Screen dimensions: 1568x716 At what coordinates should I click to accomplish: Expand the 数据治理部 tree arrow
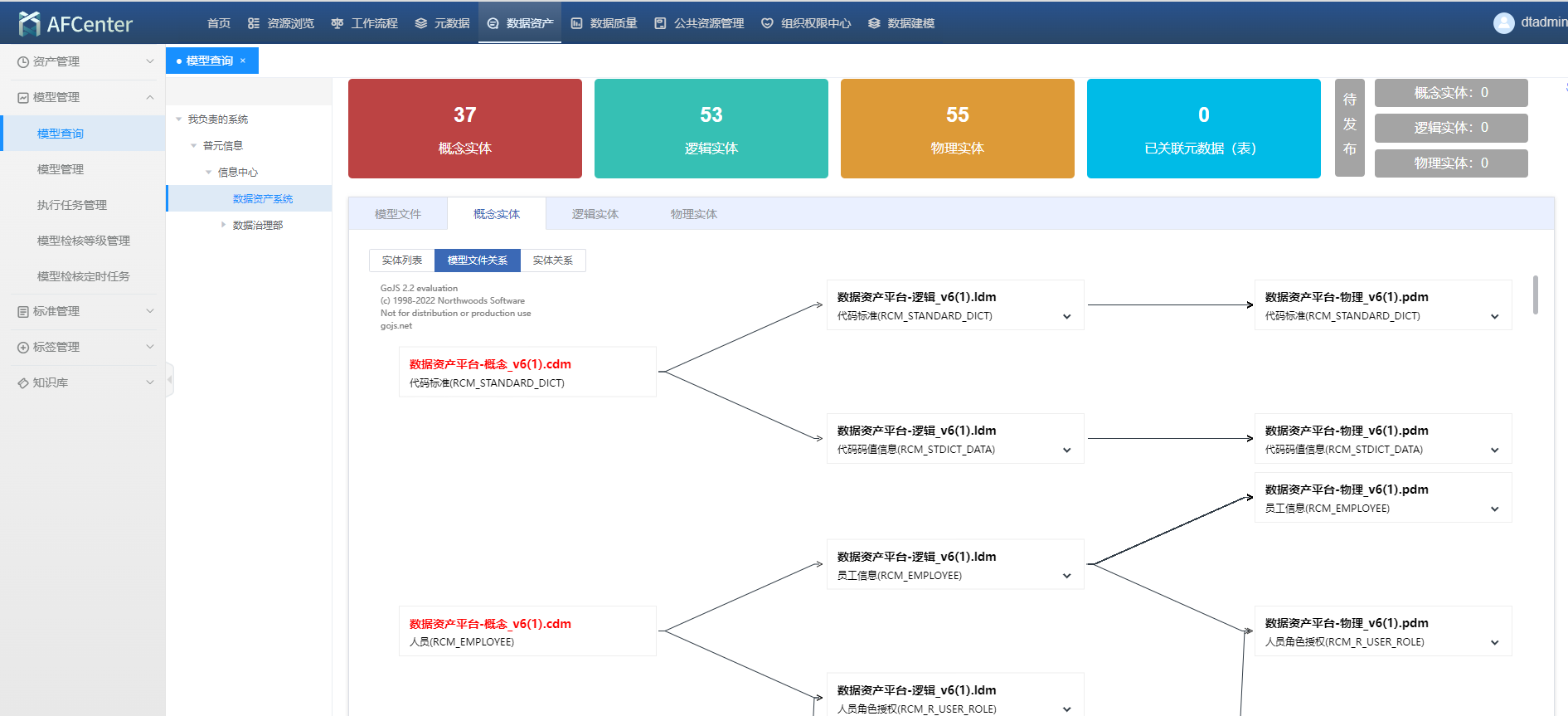[x=224, y=225]
